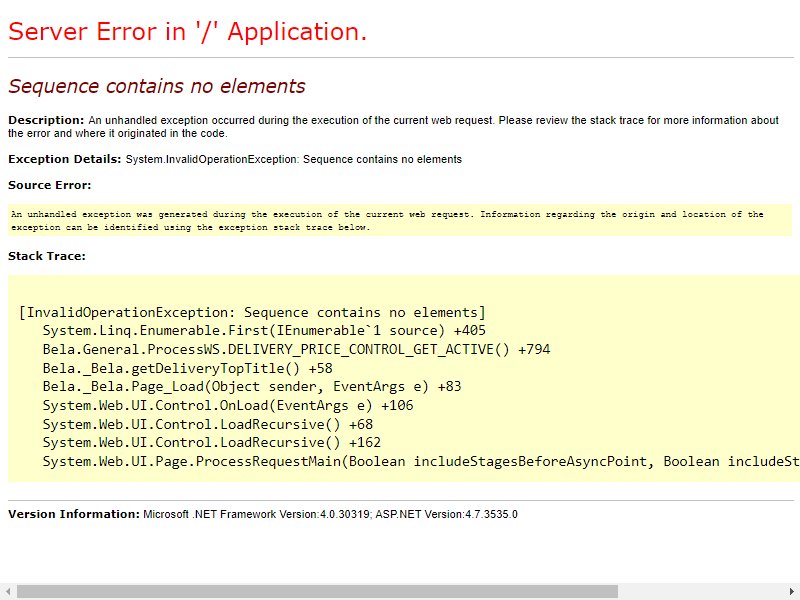Click the 'System.Linq.Enumerable.First' stack trace line
The image size is (800, 600).
(x=264, y=331)
